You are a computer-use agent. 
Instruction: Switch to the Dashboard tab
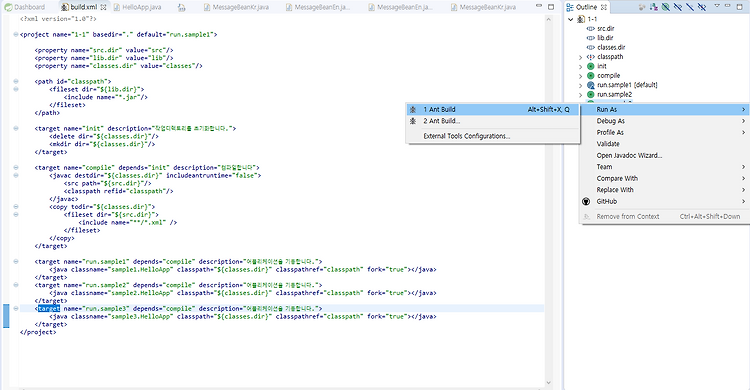click(x=25, y=7)
